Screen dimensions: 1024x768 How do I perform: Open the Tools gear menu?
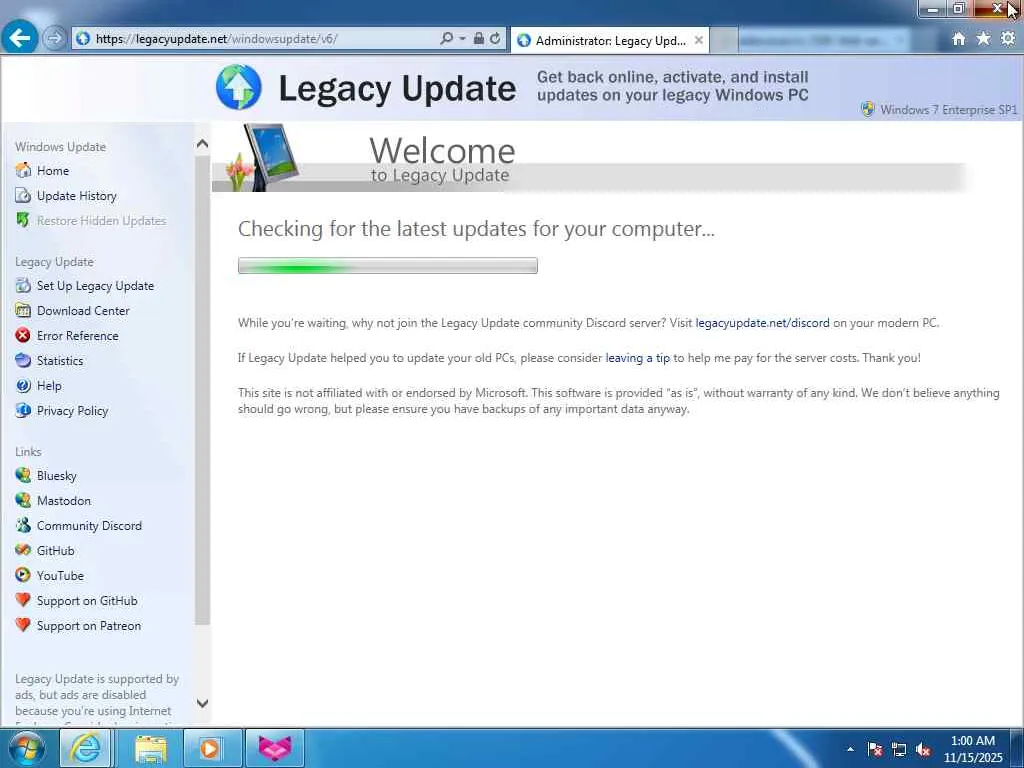pos(1008,39)
